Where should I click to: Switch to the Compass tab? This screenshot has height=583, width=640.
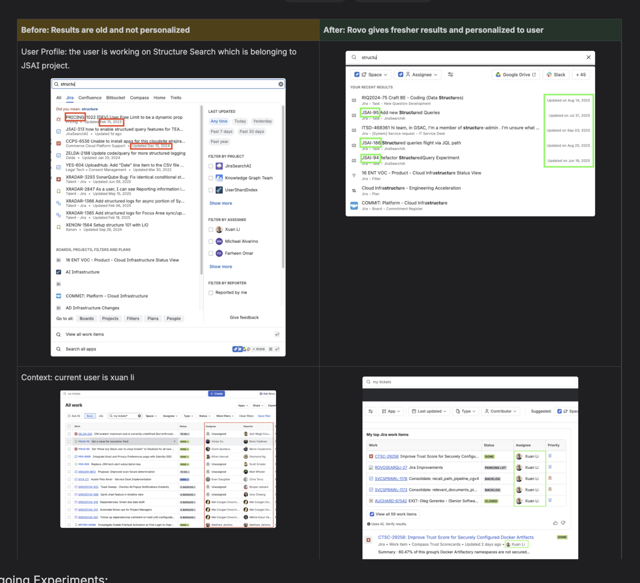pyautogui.click(x=139, y=98)
